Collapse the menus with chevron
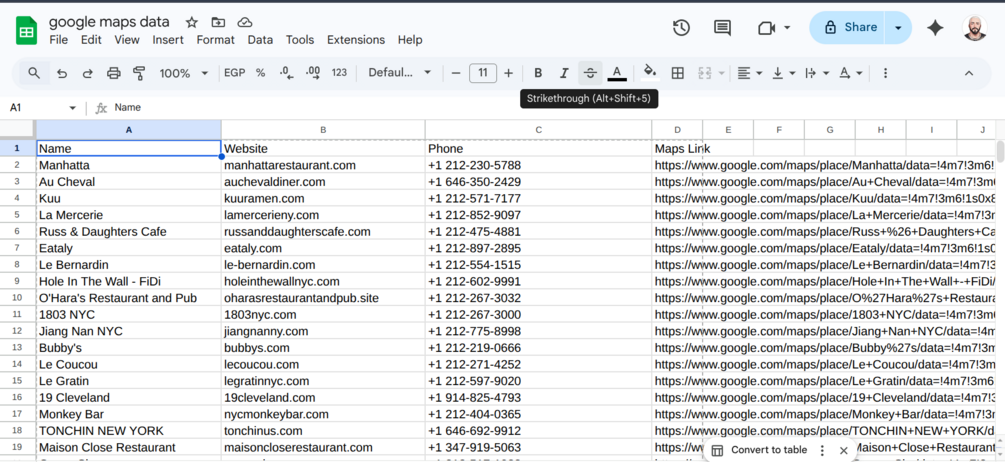Viewport: 1005px width, 462px height. [x=968, y=73]
